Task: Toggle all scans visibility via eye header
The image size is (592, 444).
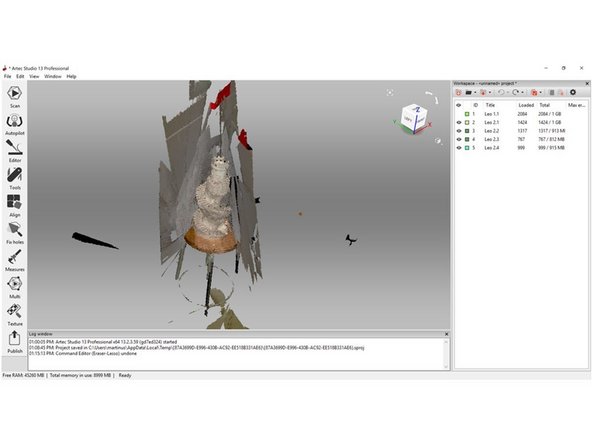Action: tap(459, 105)
